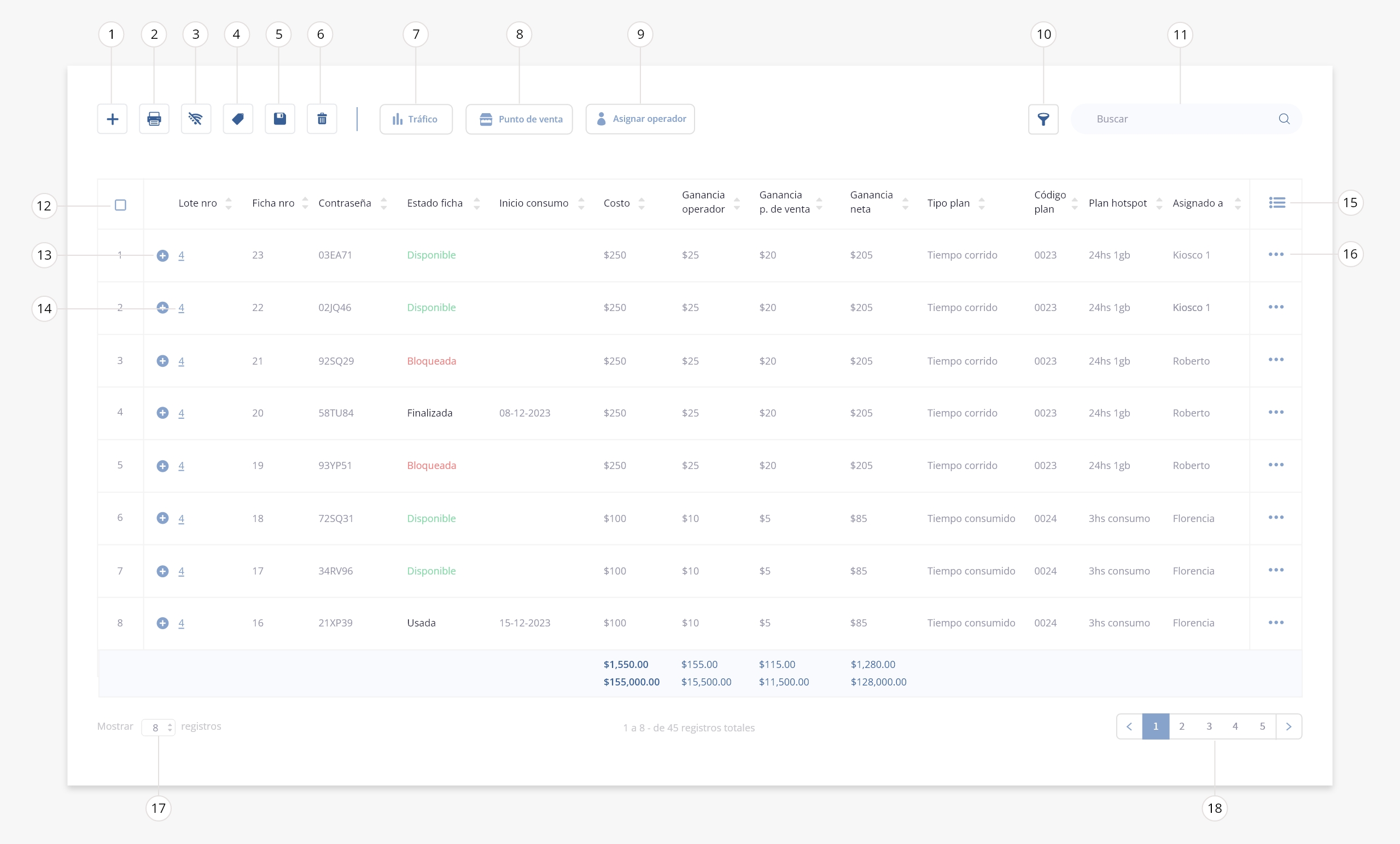Click the plus add-new toolbar icon
Viewport: 1400px width, 844px height.
(113, 119)
